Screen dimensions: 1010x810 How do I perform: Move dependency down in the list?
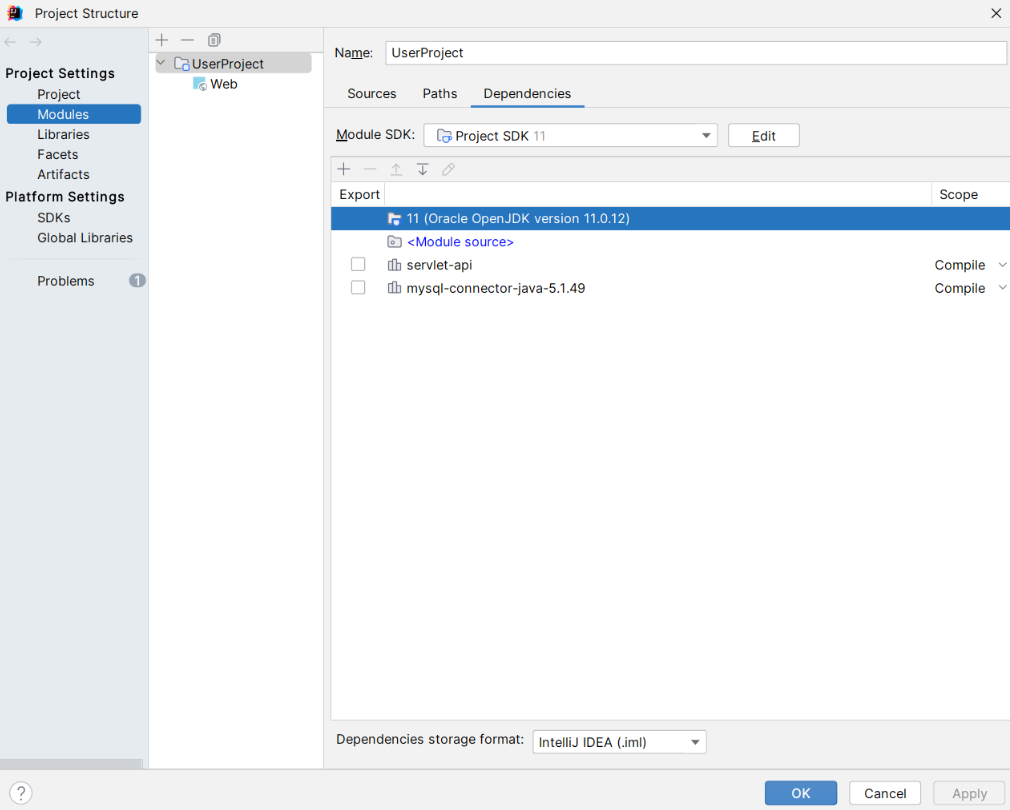tap(423, 169)
